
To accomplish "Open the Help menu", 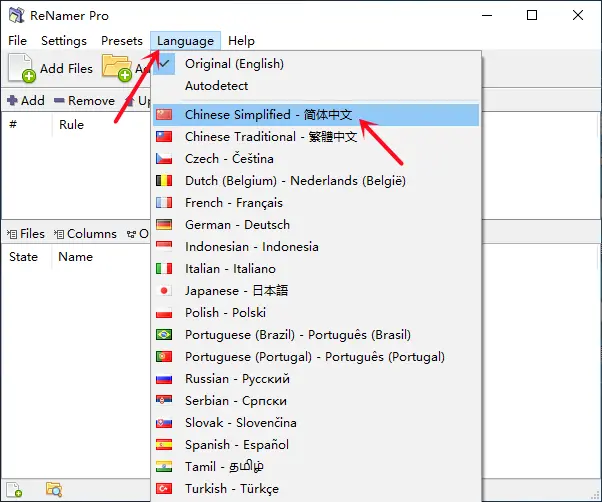I will tap(241, 41).
